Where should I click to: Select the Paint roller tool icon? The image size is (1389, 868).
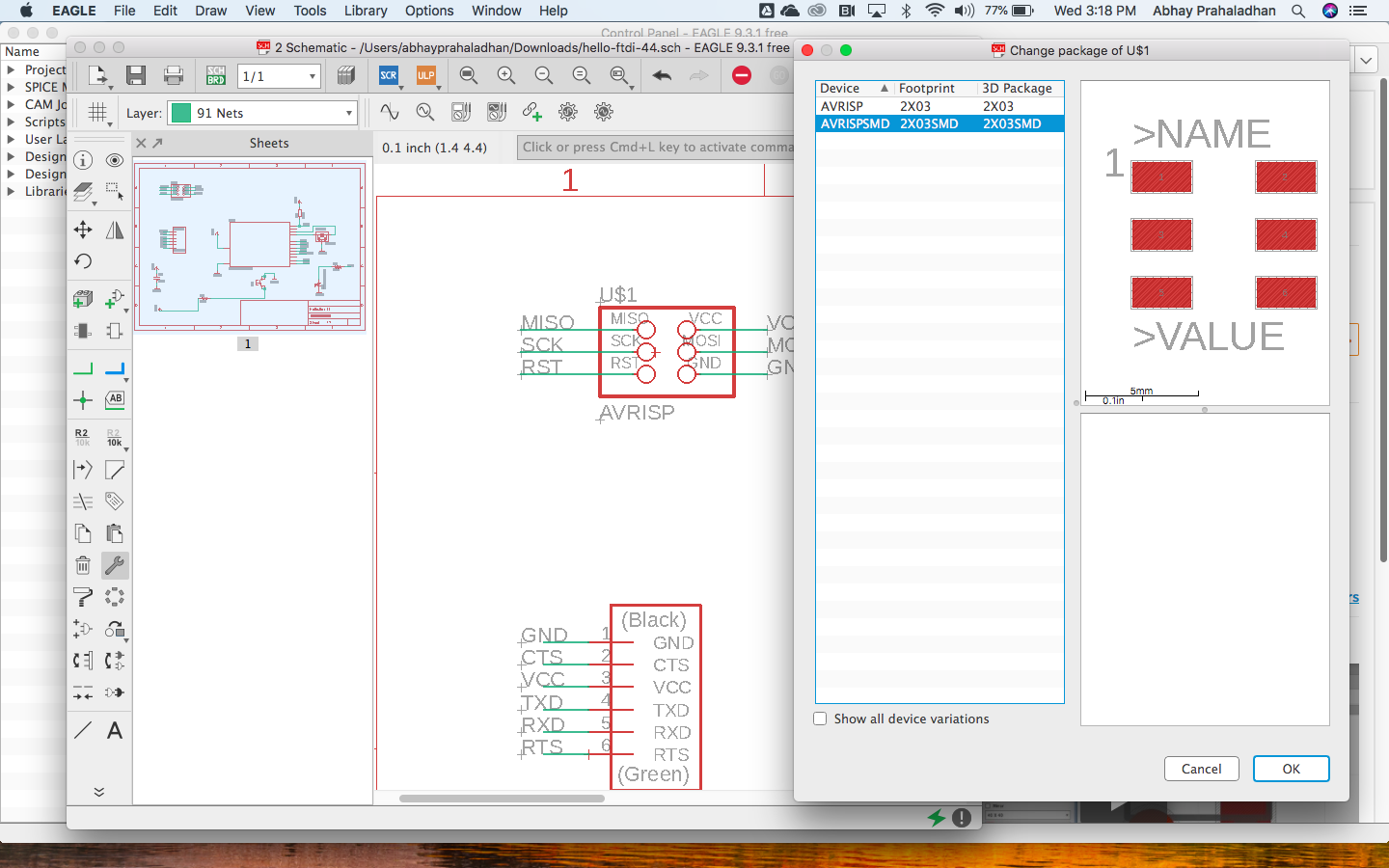click(83, 597)
